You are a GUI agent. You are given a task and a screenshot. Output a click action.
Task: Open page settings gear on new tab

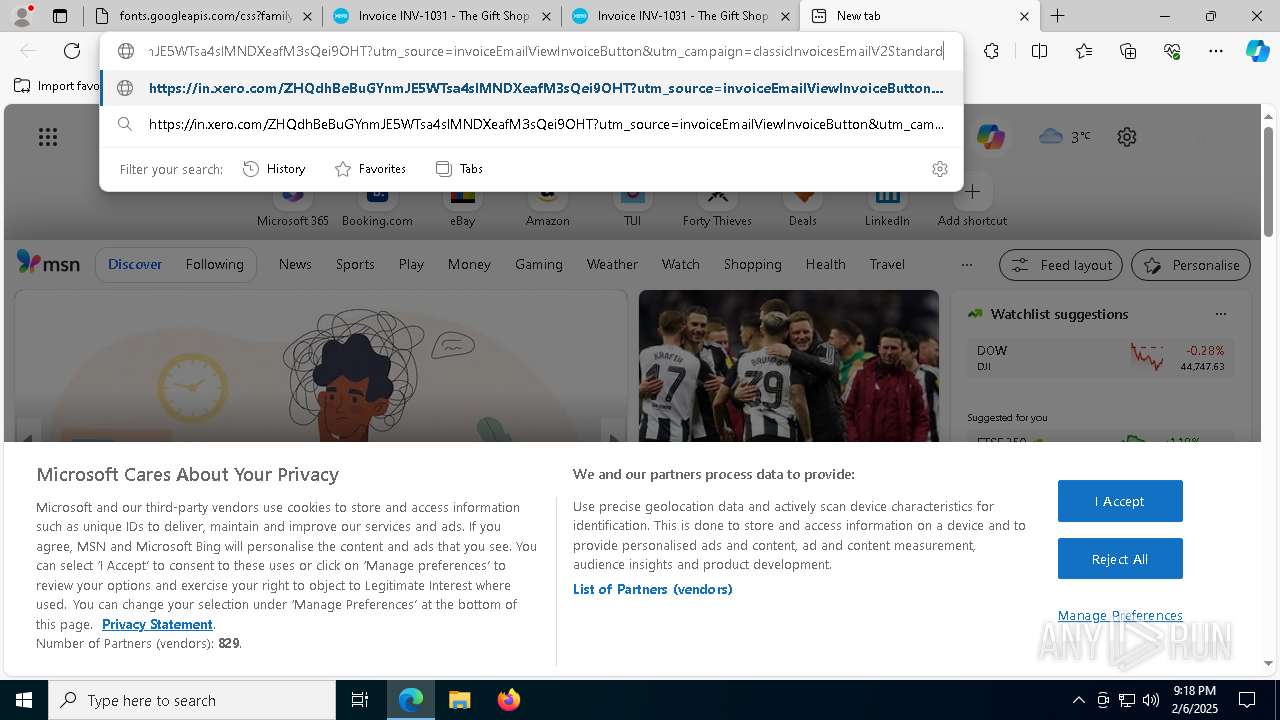1127,137
